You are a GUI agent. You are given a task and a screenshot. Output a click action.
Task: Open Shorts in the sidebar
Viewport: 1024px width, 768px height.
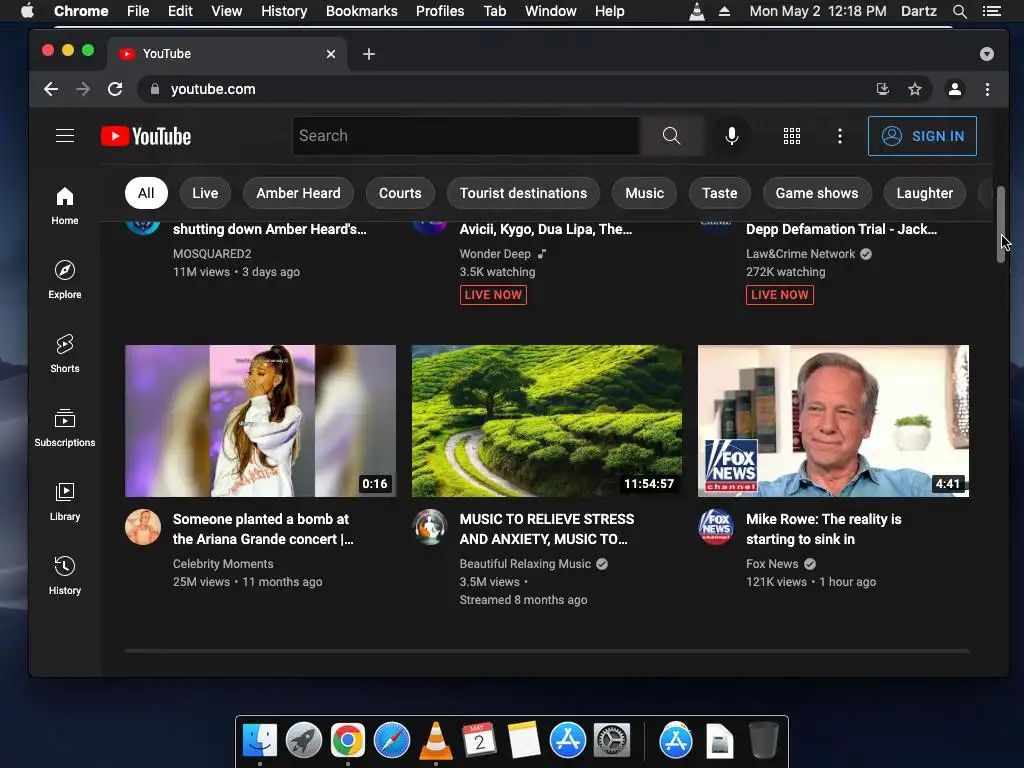(65, 353)
